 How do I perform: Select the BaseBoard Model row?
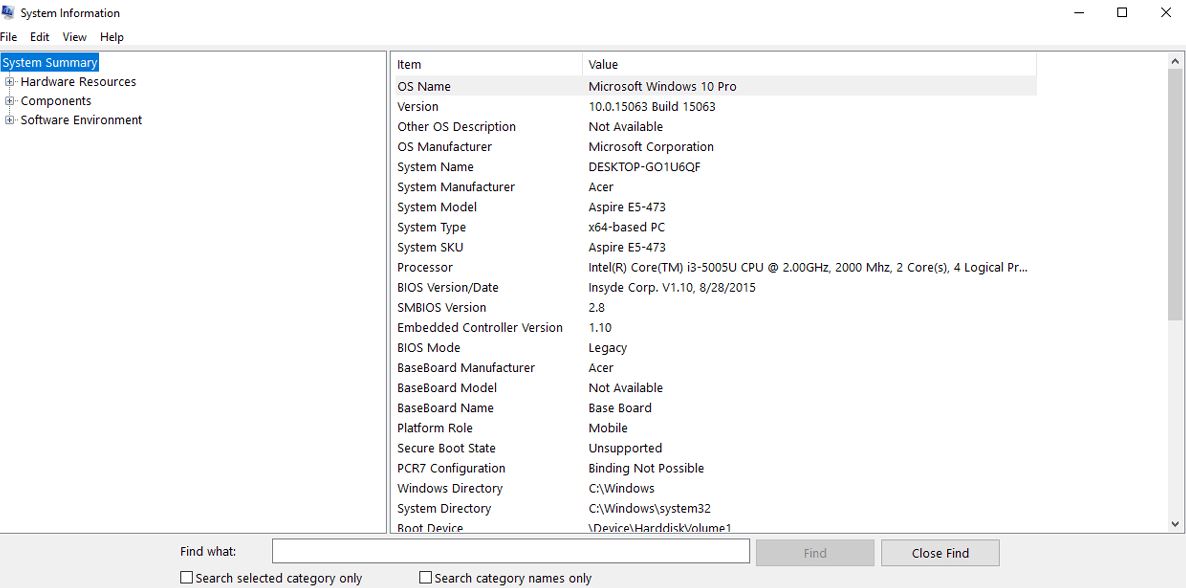(x=715, y=387)
